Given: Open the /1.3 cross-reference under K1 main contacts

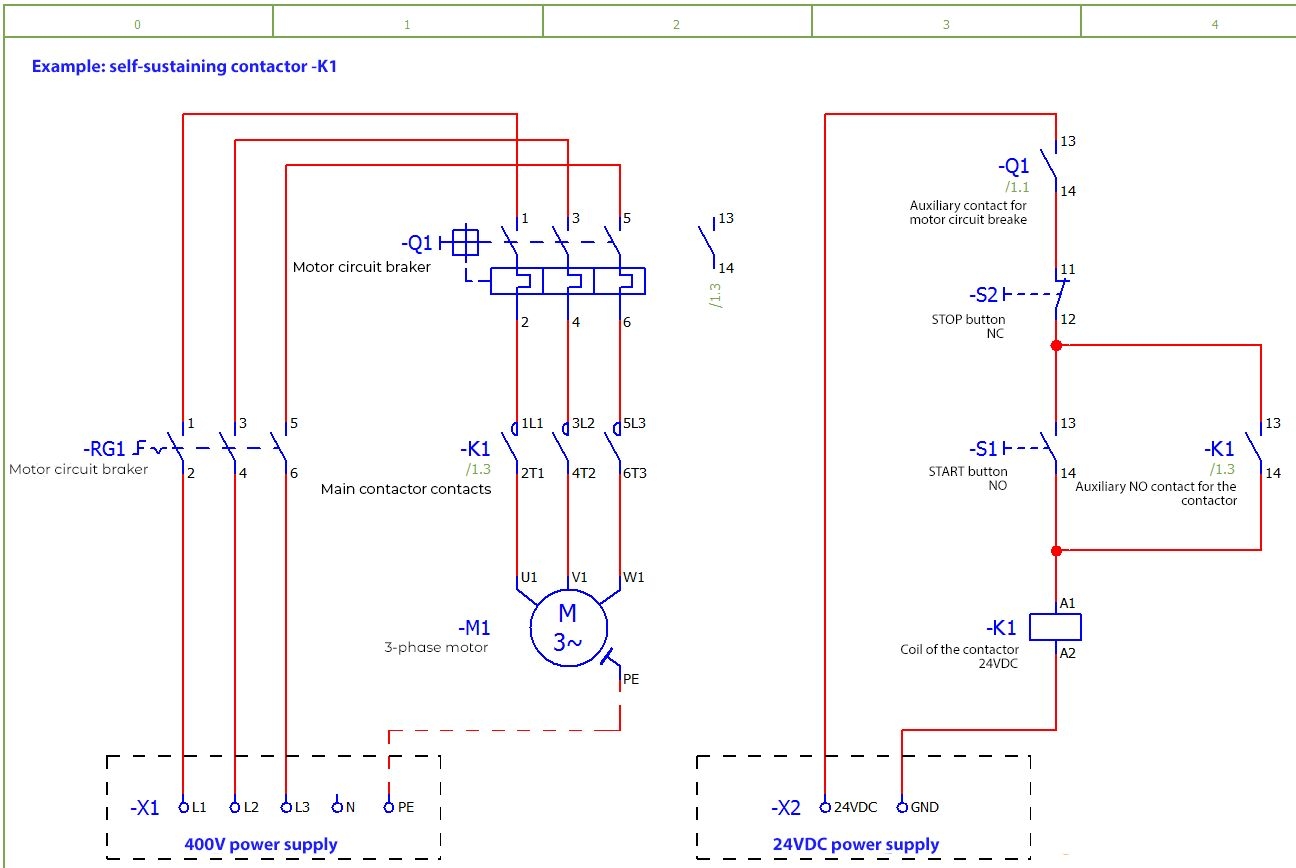Looking at the screenshot, I should coord(479,469).
